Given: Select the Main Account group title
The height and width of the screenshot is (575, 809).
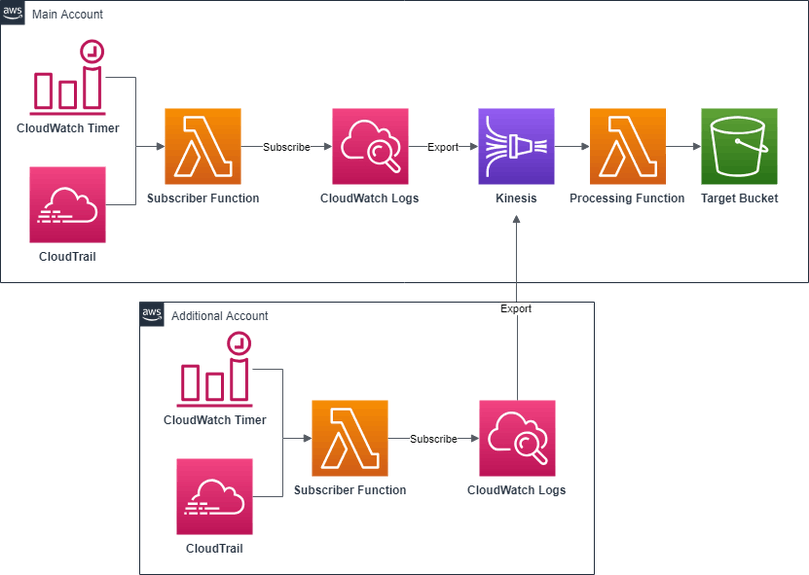Looking at the screenshot, I should tap(67, 15).
